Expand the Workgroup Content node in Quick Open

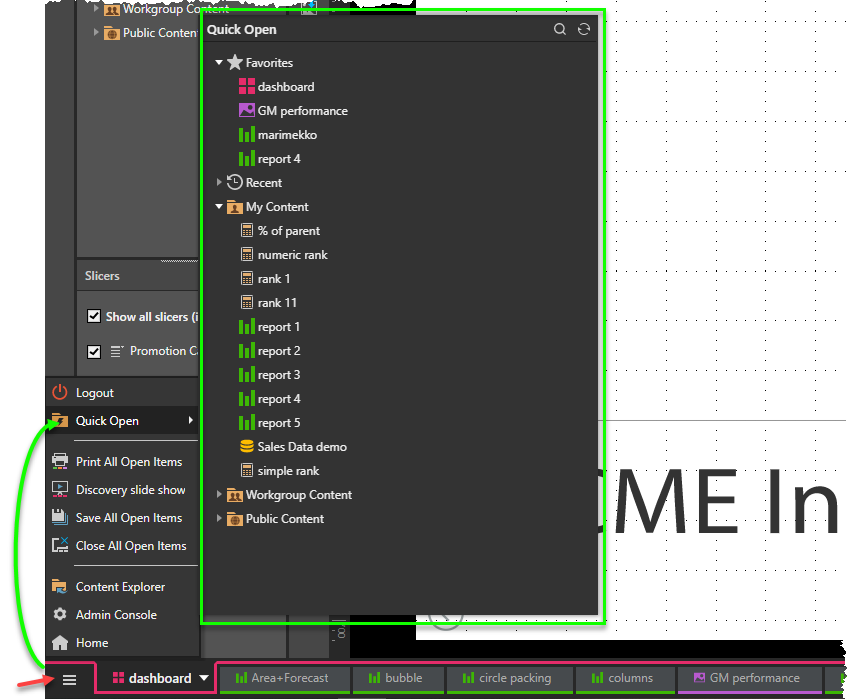tap(220, 495)
